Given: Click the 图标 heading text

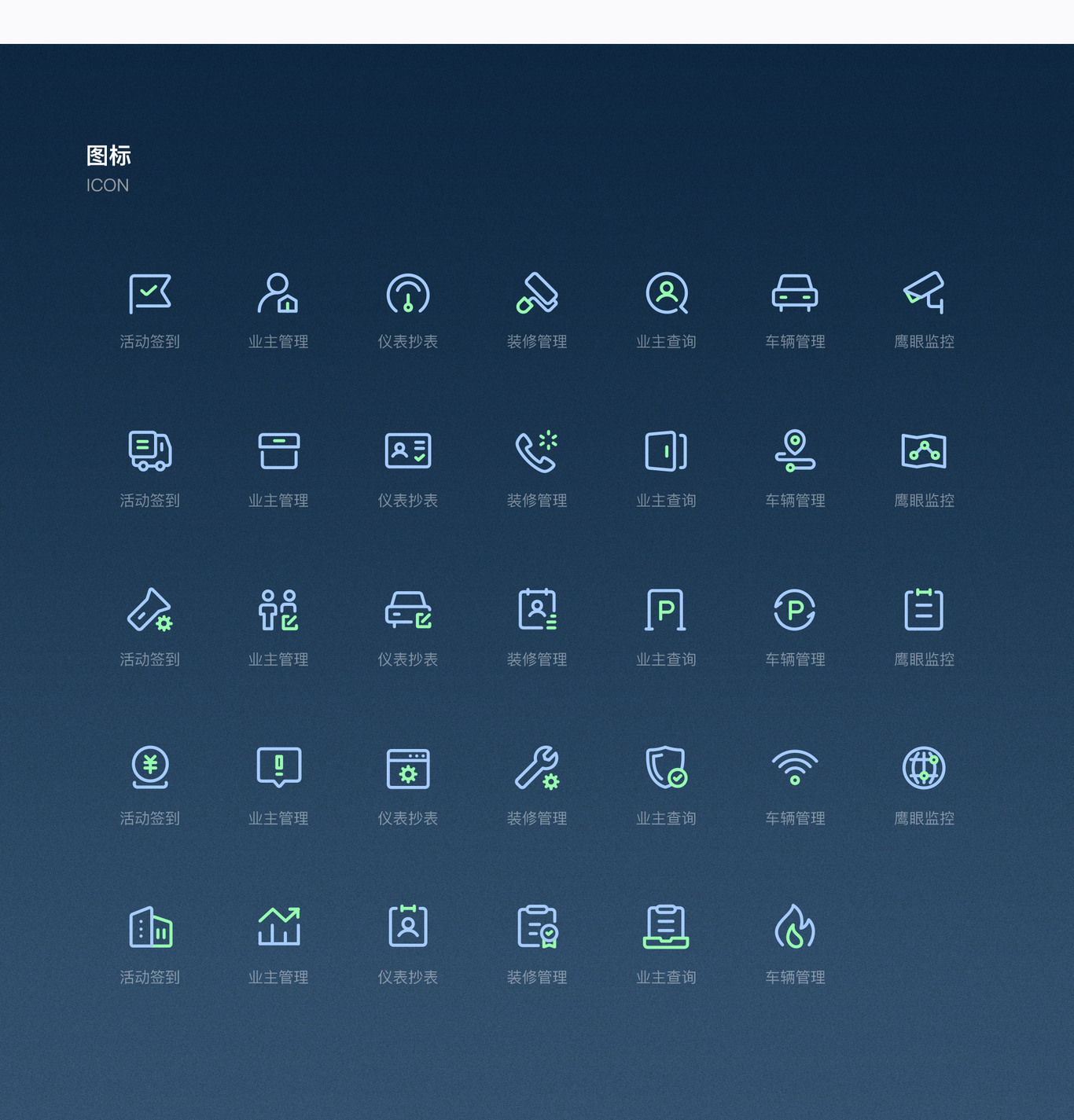Looking at the screenshot, I should tap(109, 156).
